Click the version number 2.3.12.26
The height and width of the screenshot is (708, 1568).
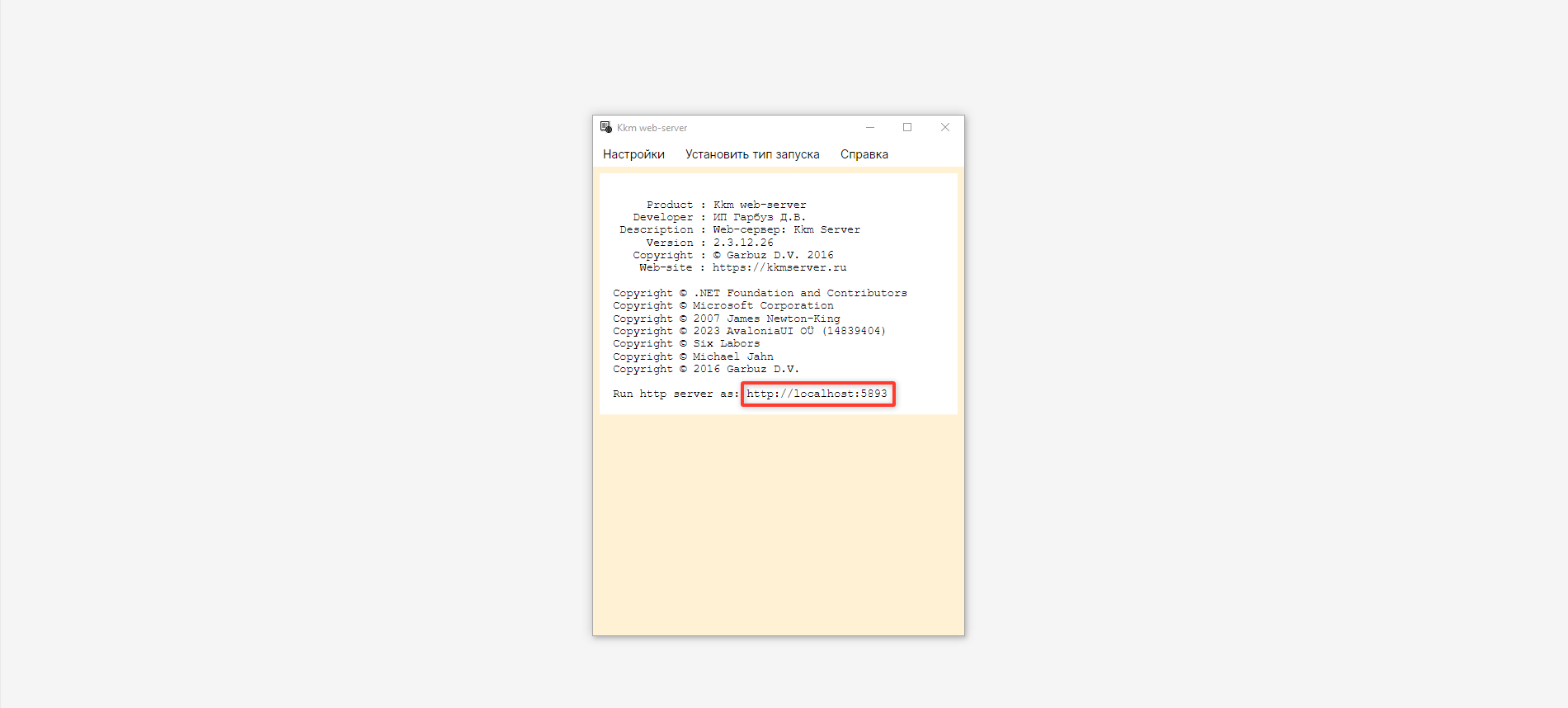[x=743, y=243]
